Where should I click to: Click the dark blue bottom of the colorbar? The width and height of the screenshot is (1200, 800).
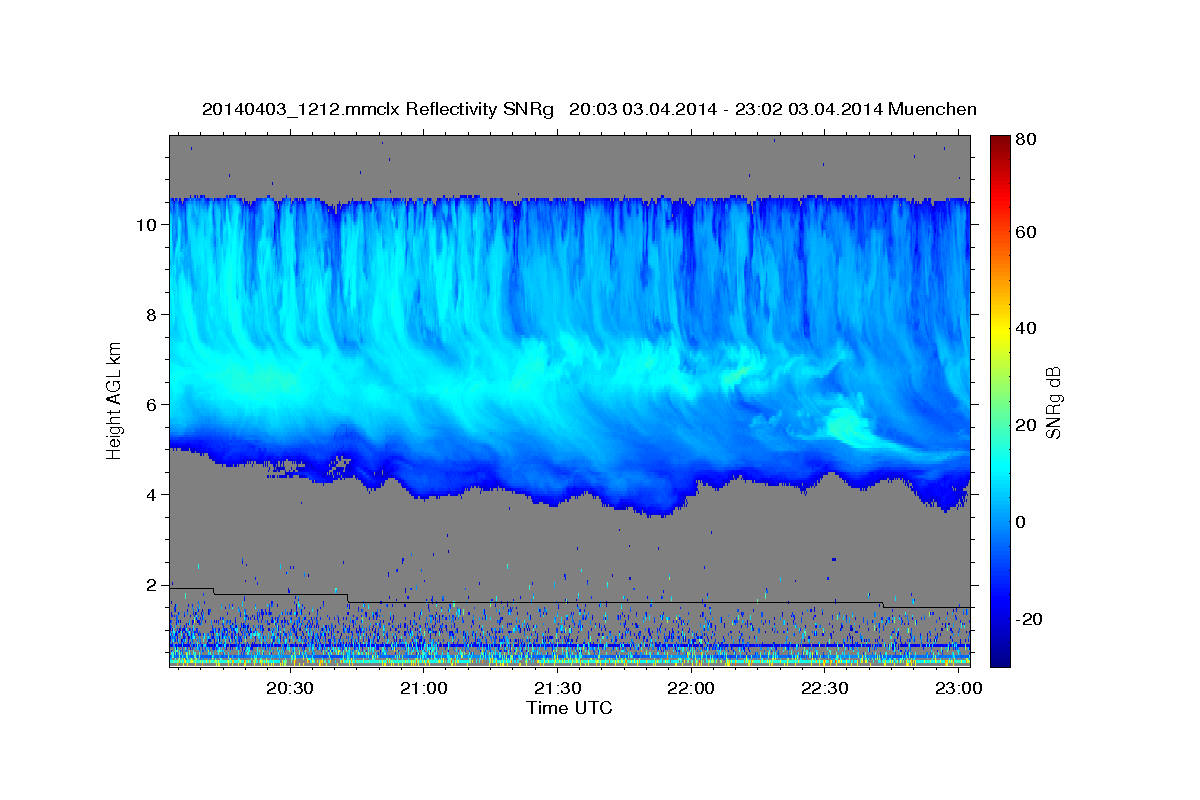(x=1000, y=655)
